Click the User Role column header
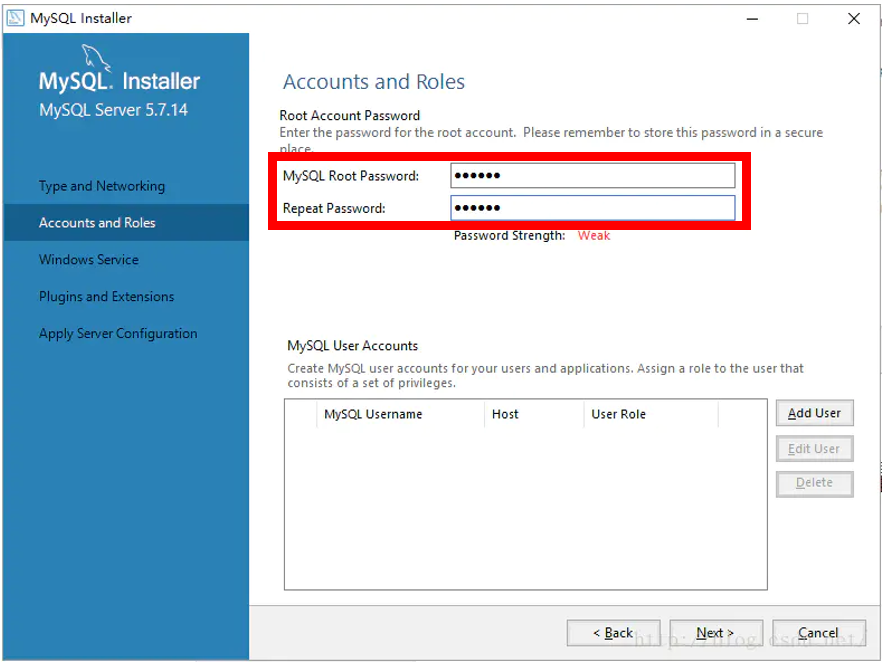 pos(651,414)
